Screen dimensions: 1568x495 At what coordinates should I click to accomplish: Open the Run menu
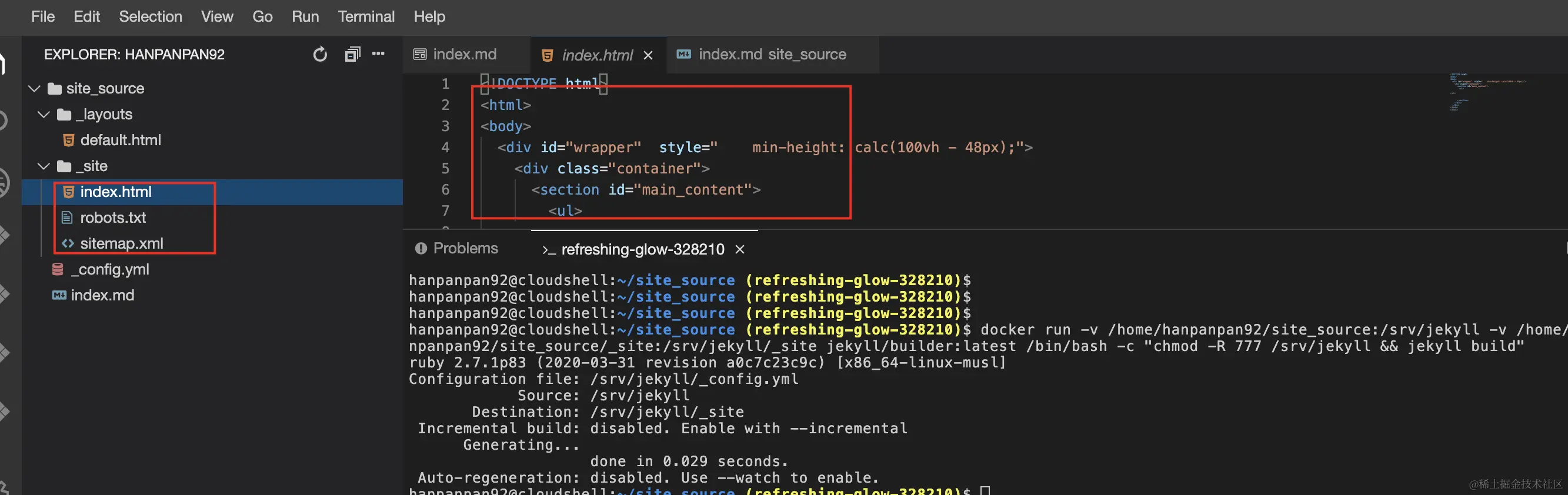[305, 16]
